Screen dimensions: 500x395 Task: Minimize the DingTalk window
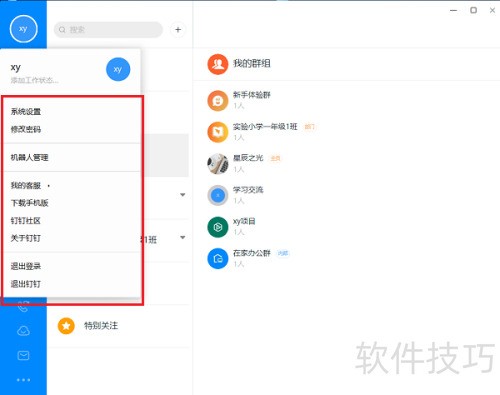[x=453, y=10]
